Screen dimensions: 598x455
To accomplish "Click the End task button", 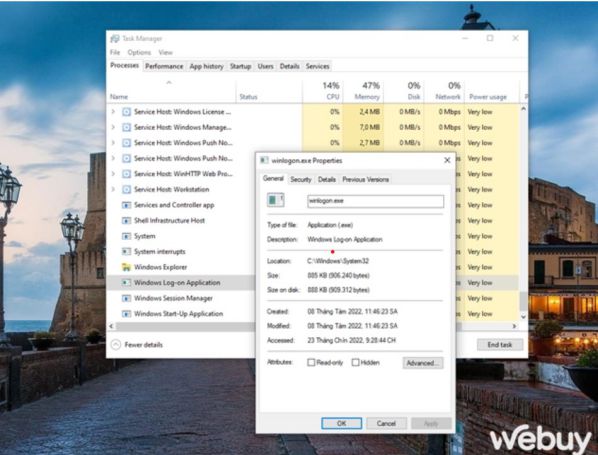I will pos(500,345).
